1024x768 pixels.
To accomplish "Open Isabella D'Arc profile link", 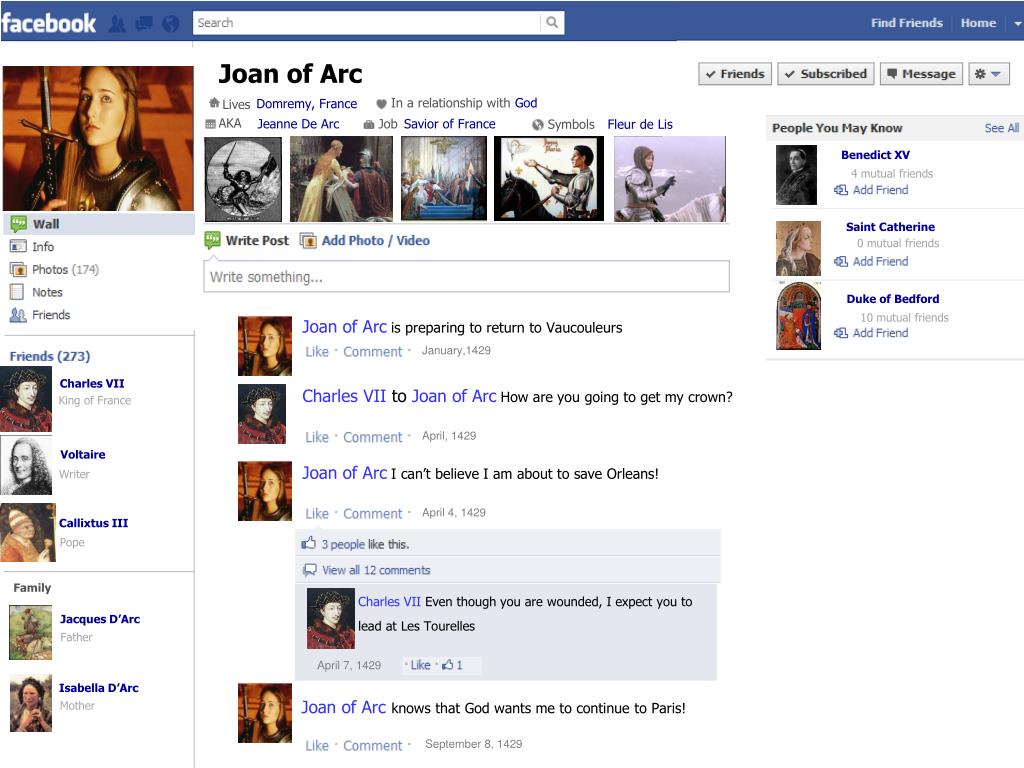I will click(99, 688).
